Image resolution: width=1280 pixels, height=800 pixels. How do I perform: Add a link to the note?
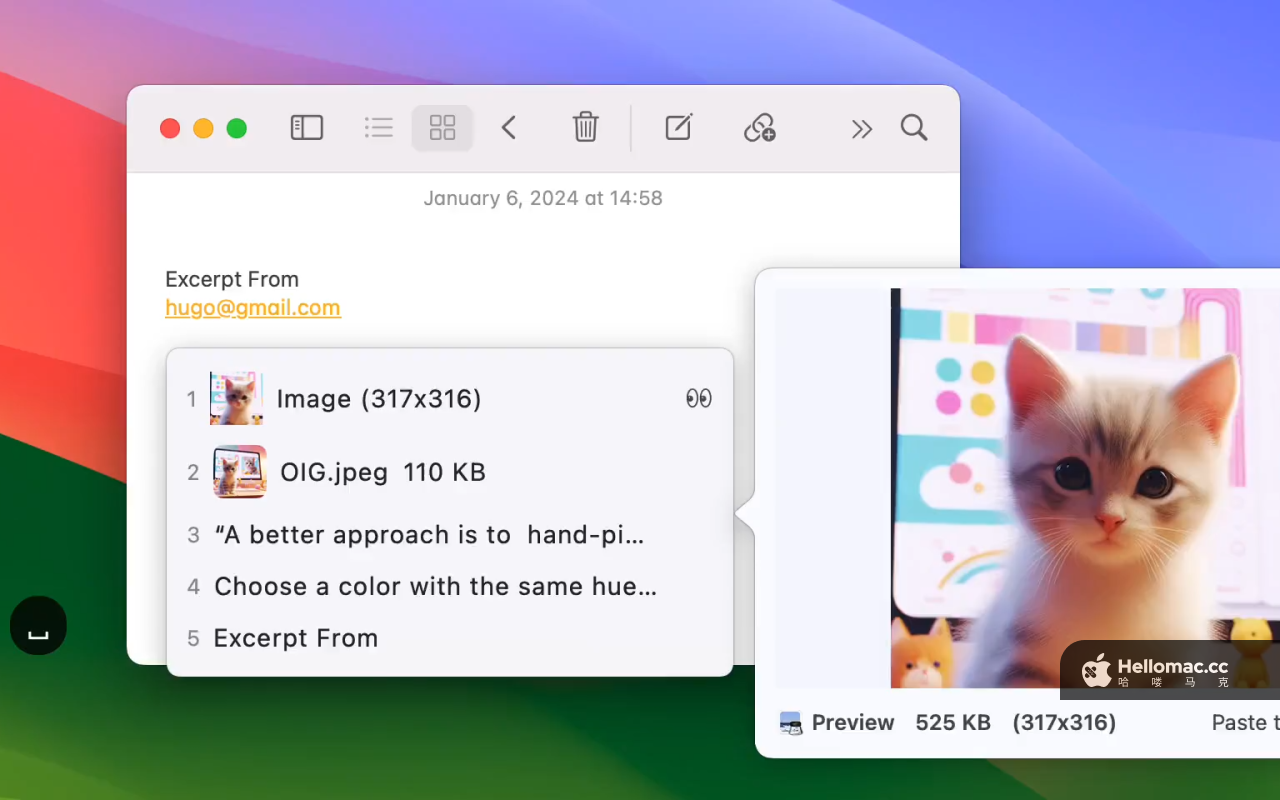click(x=760, y=128)
